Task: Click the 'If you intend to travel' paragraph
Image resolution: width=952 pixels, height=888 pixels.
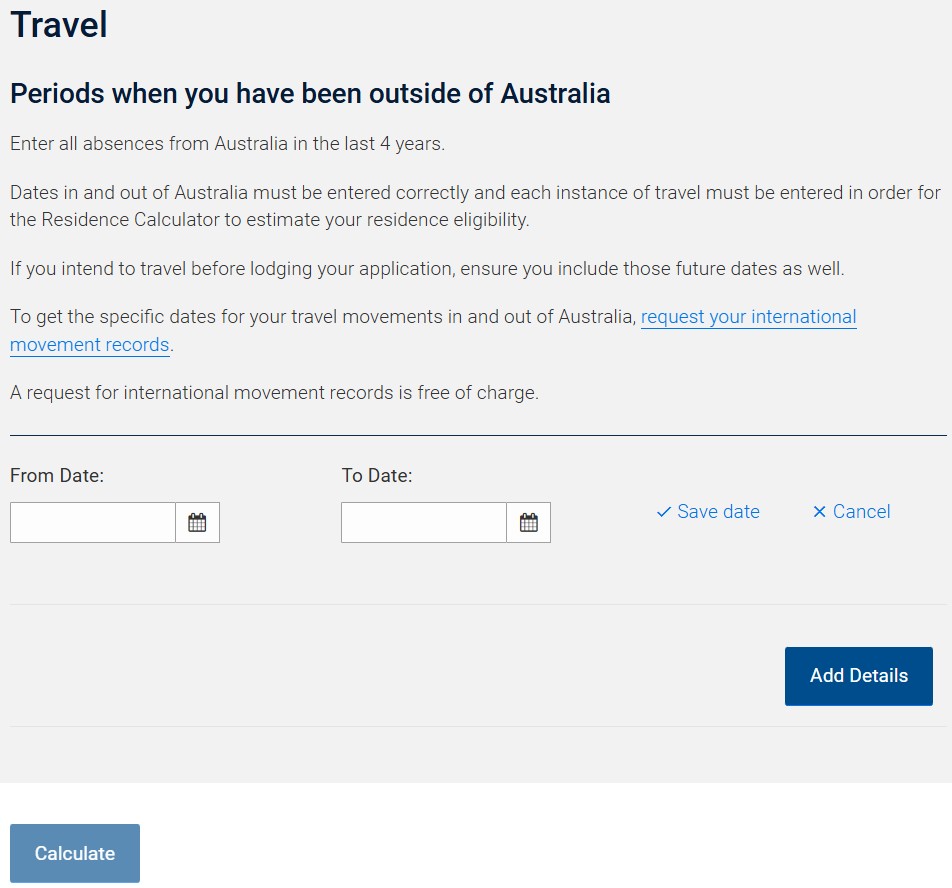Action: click(x=427, y=268)
